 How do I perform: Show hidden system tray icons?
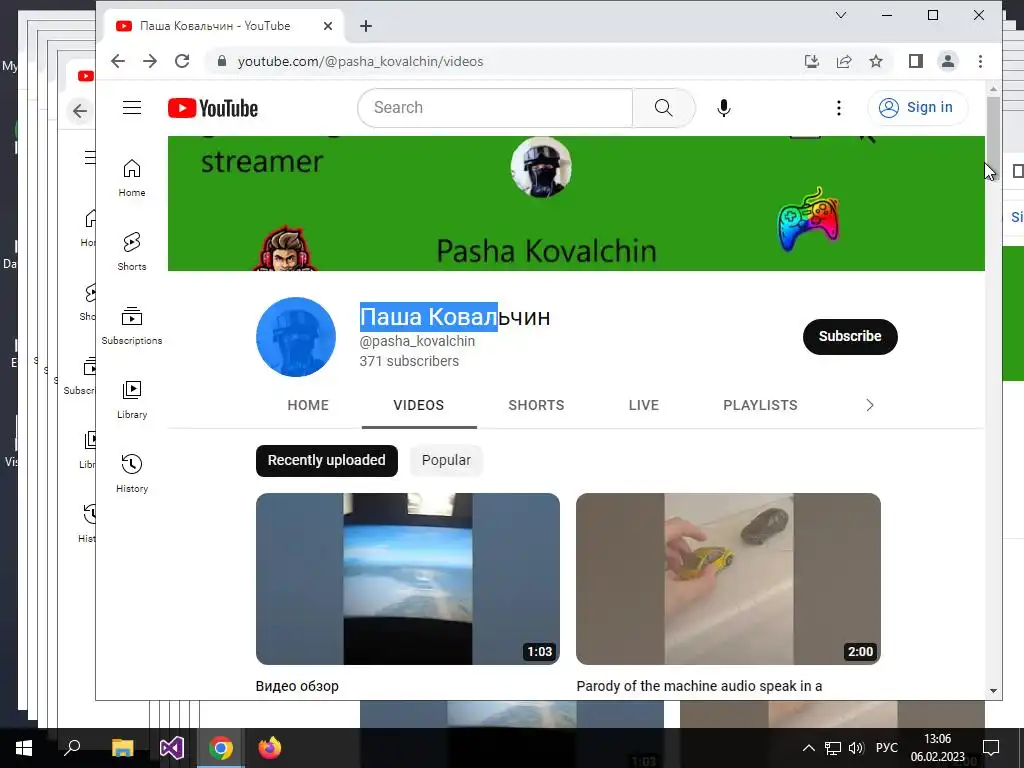(808, 748)
